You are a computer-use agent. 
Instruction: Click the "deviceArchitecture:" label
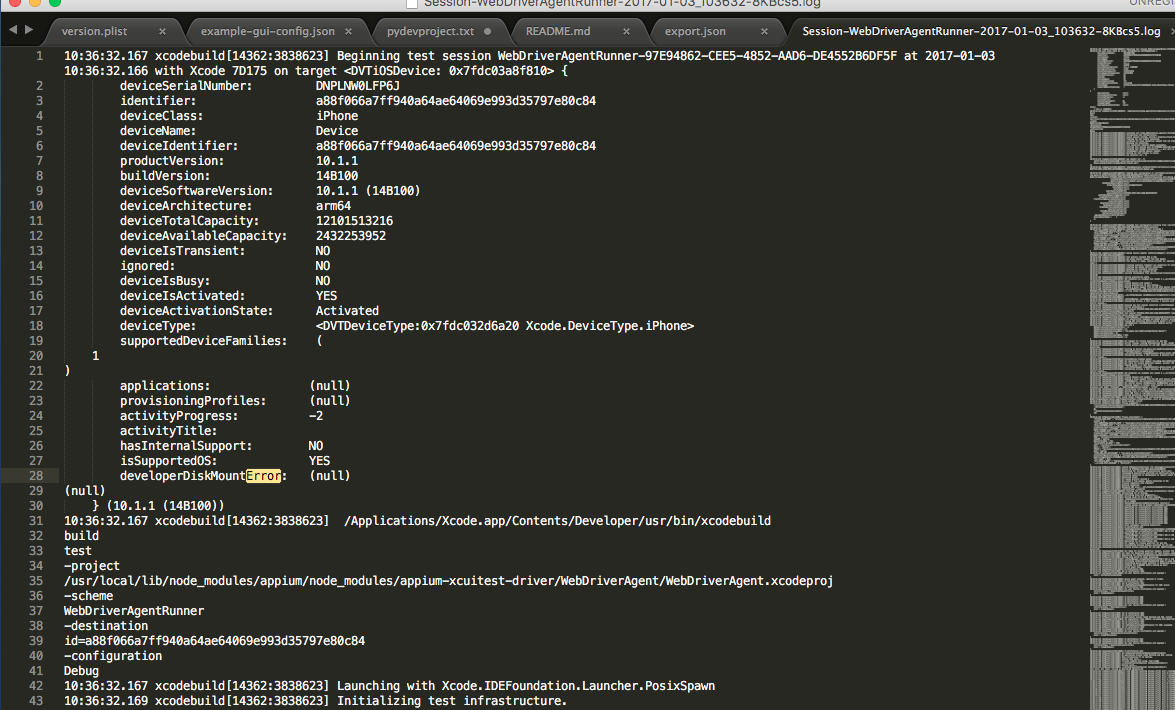pos(186,206)
